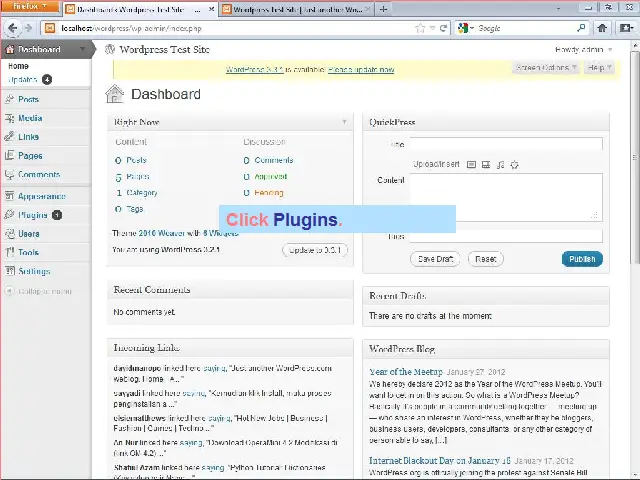Select the Dashboard browser tab
This screenshot has width=640, height=480.
click(140, 9)
